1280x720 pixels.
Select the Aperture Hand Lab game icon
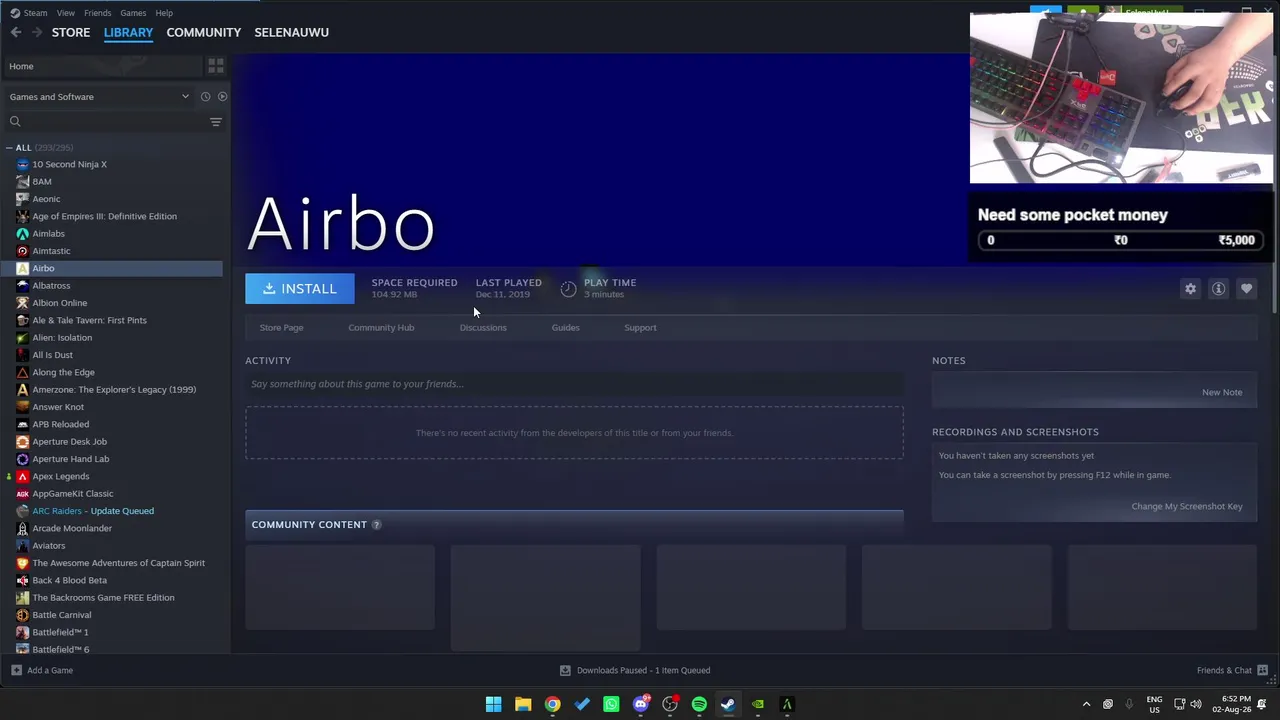pyautogui.click(x=22, y=459)
